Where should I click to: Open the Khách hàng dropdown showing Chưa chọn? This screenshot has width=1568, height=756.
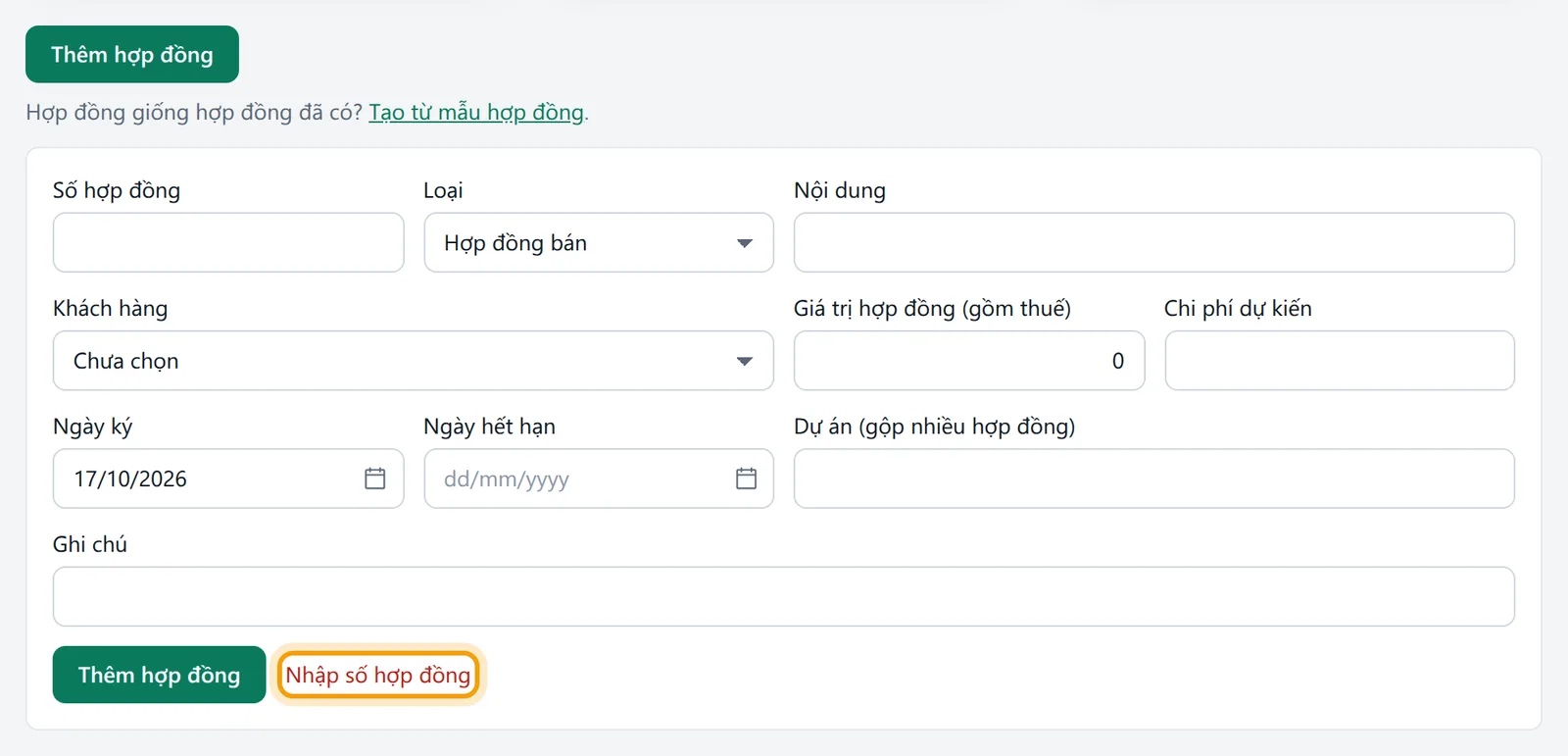point(413,361)
